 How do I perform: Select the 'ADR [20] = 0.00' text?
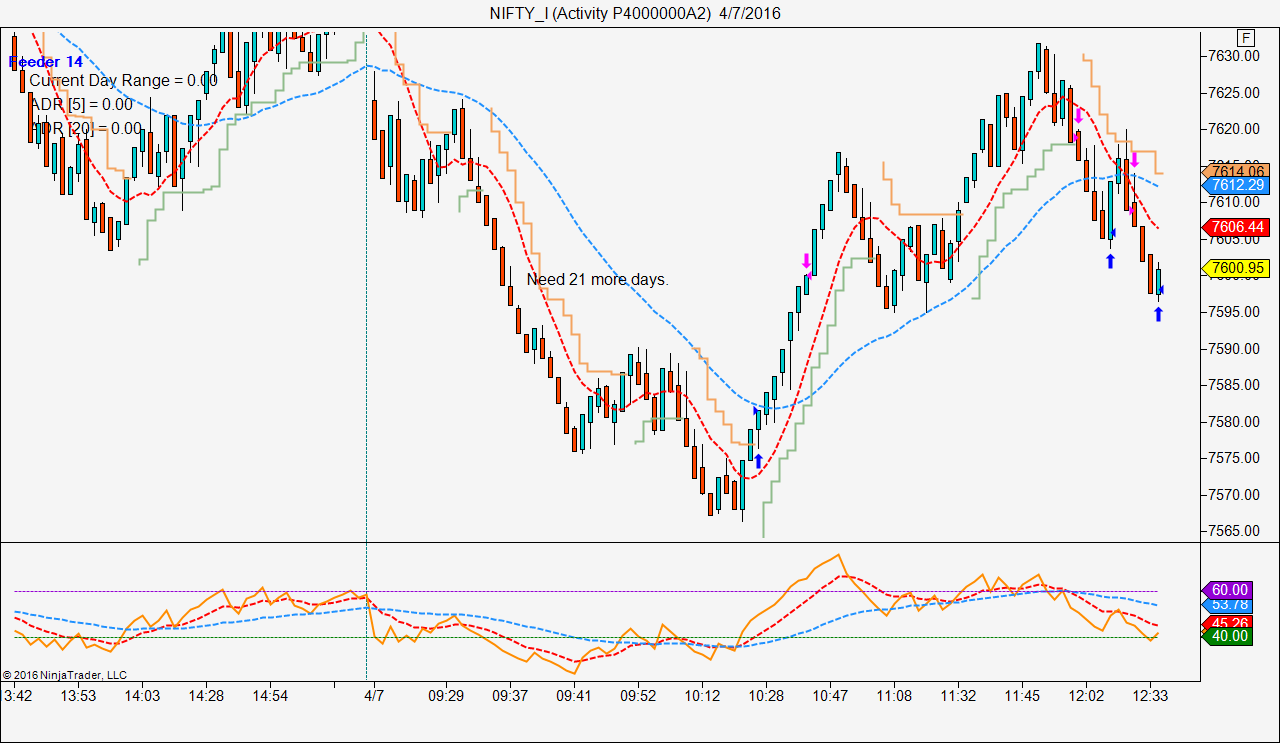tap(86, 128)
